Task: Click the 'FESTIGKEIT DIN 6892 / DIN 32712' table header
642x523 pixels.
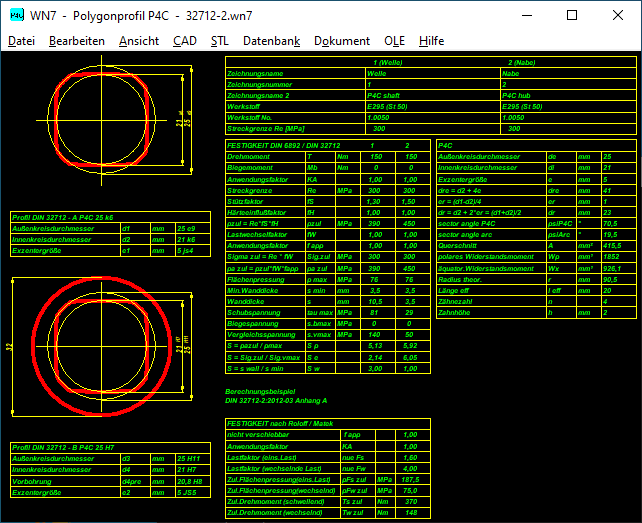Action: (286, 146)
